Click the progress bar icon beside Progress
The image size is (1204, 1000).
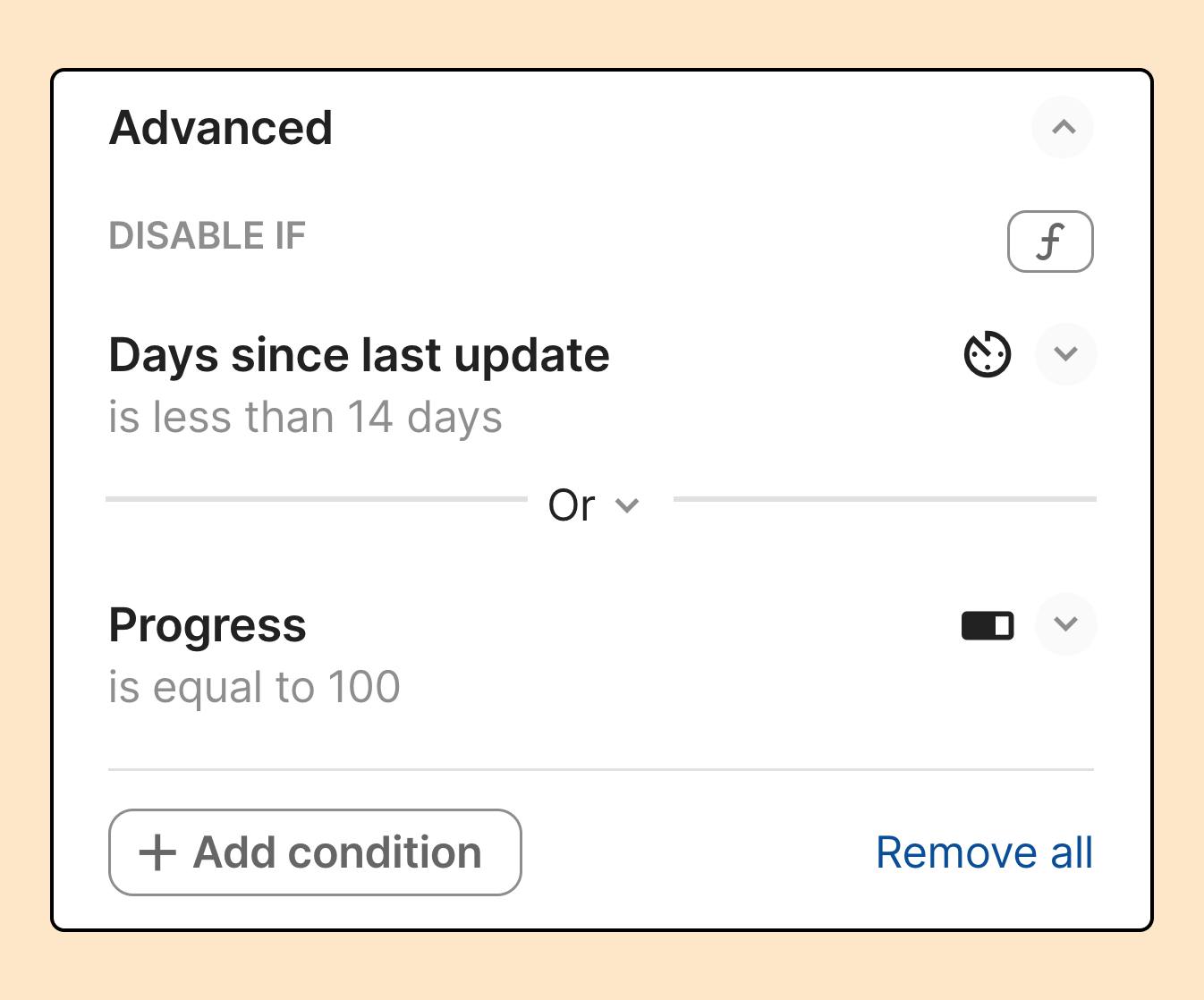point(988,625)
